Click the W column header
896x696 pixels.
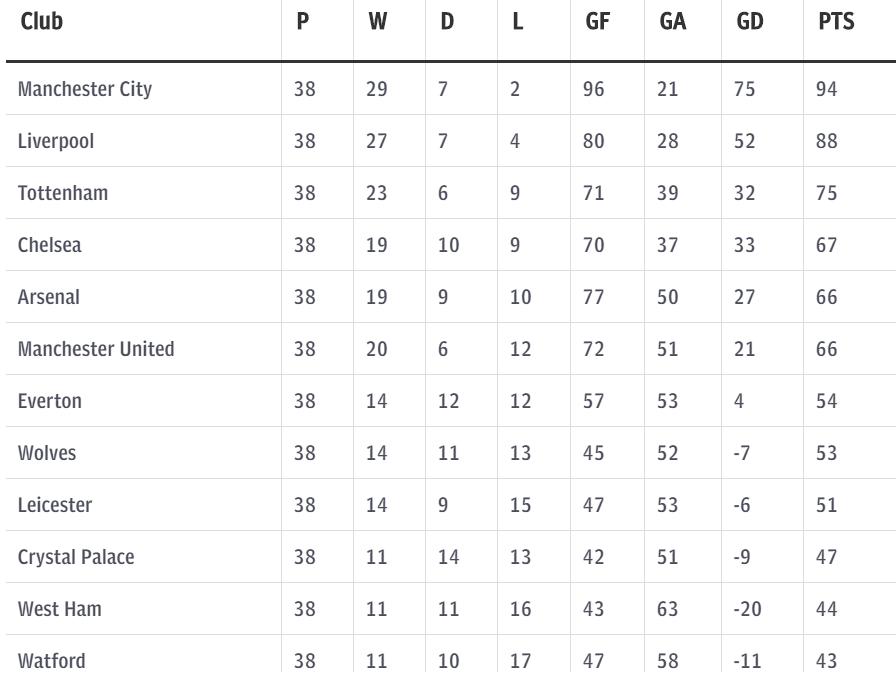coord(378,22)
